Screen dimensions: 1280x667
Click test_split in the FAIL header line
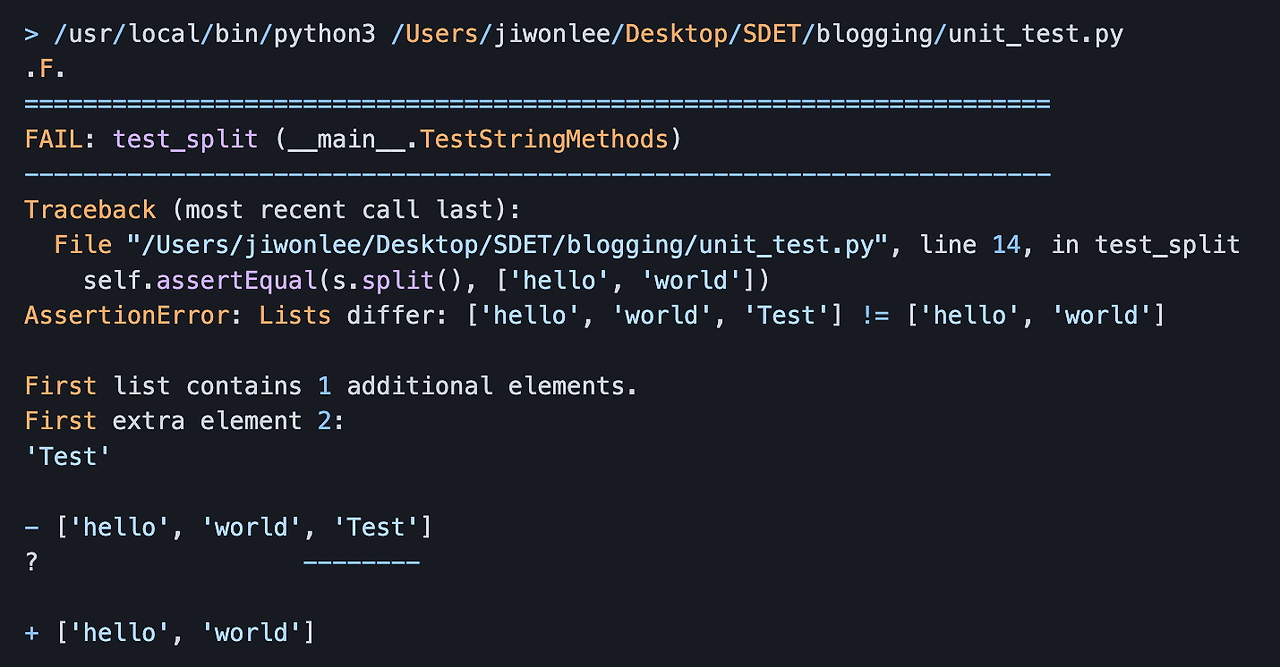pos(185,139)
